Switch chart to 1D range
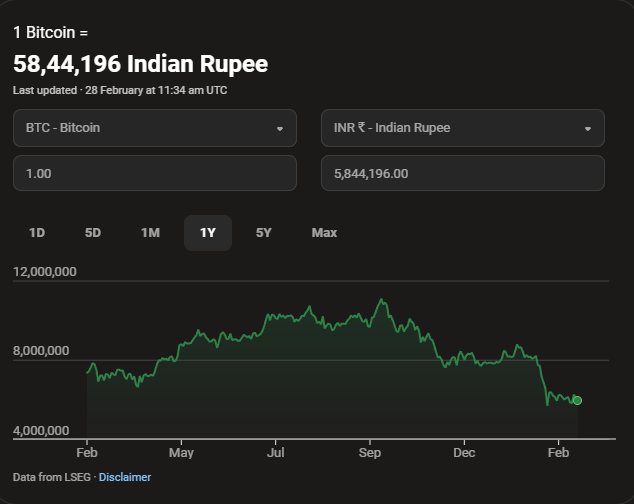634x504 pixels. 37,233
